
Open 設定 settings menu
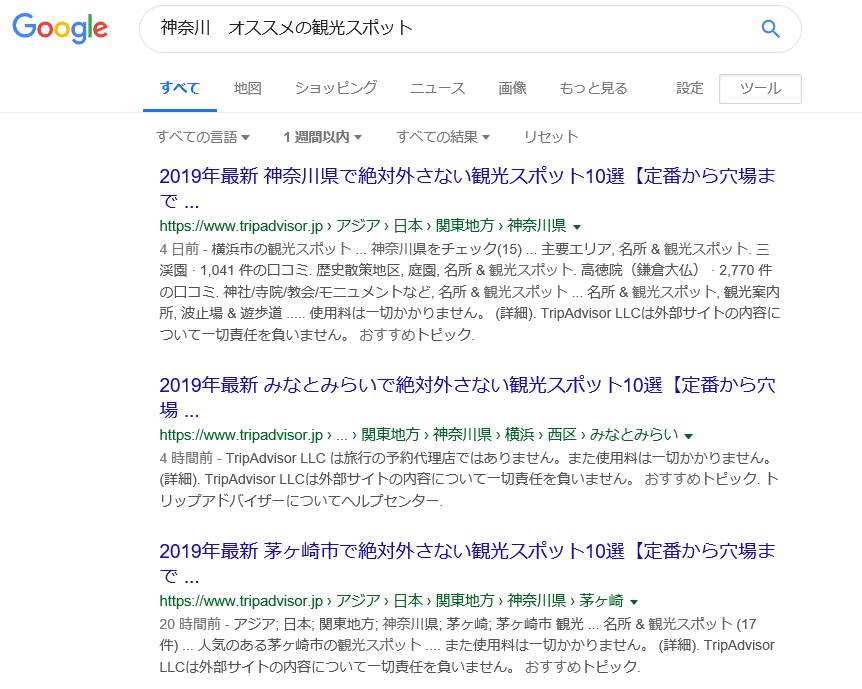[689, 88]
